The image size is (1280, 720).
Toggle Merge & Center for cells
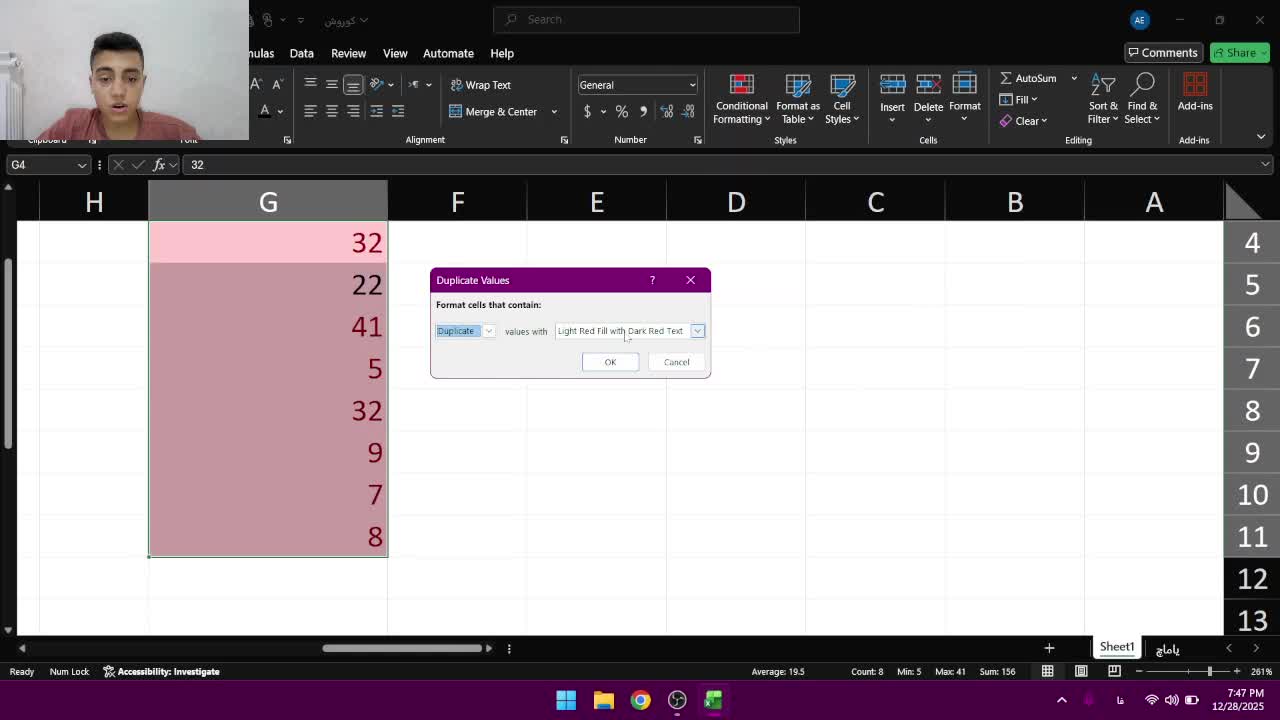point(493,112)
